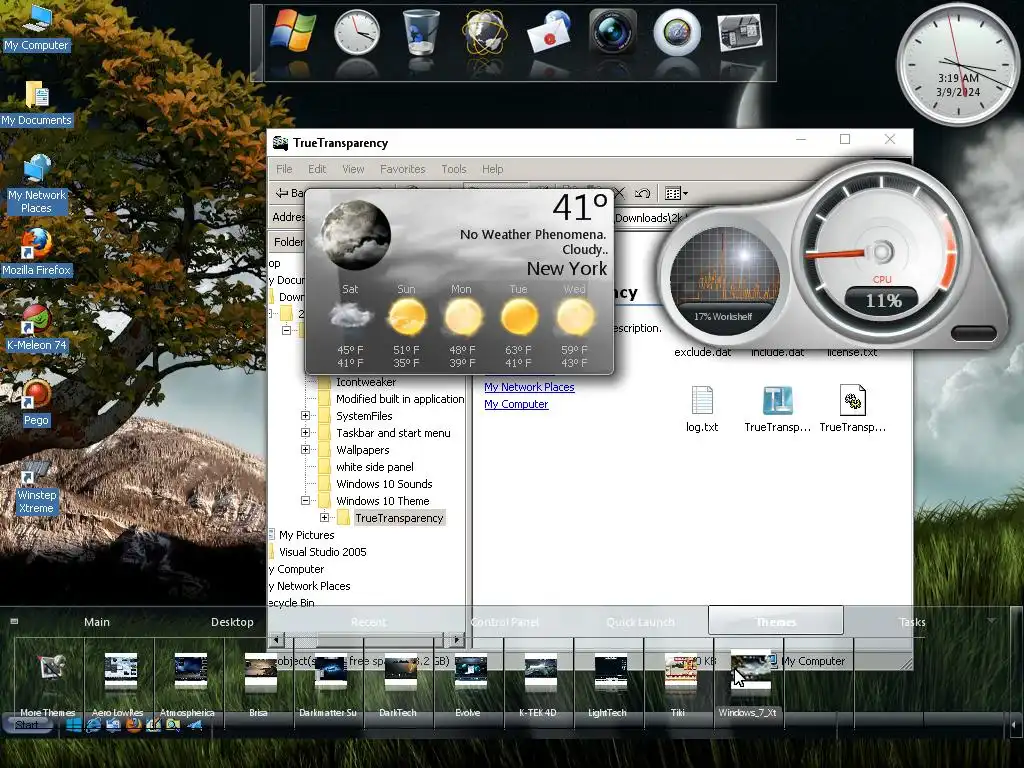
Task: Expand the TrueTransparency tree node
Action: [x=325, y=518]
